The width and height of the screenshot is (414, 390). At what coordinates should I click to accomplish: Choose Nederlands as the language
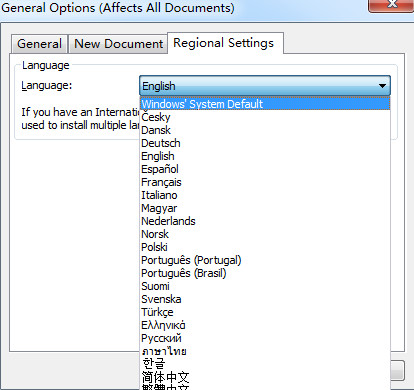coord(265,221)
